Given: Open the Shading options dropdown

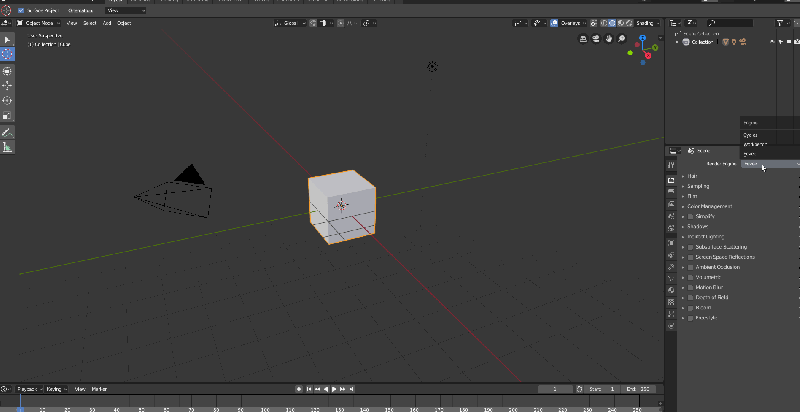Looking at the screenshot, I should [648, 23].
